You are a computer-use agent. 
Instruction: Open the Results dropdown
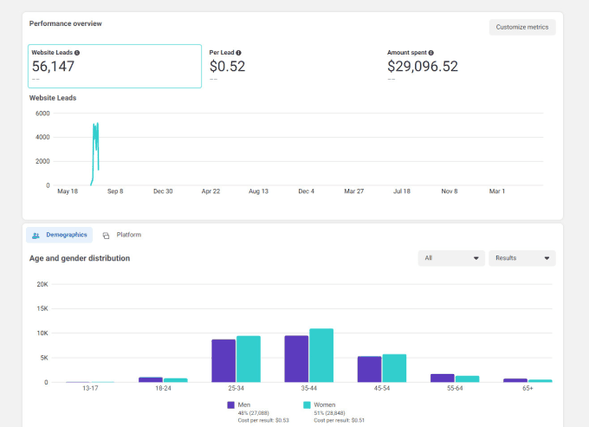[x=522, y=258]
